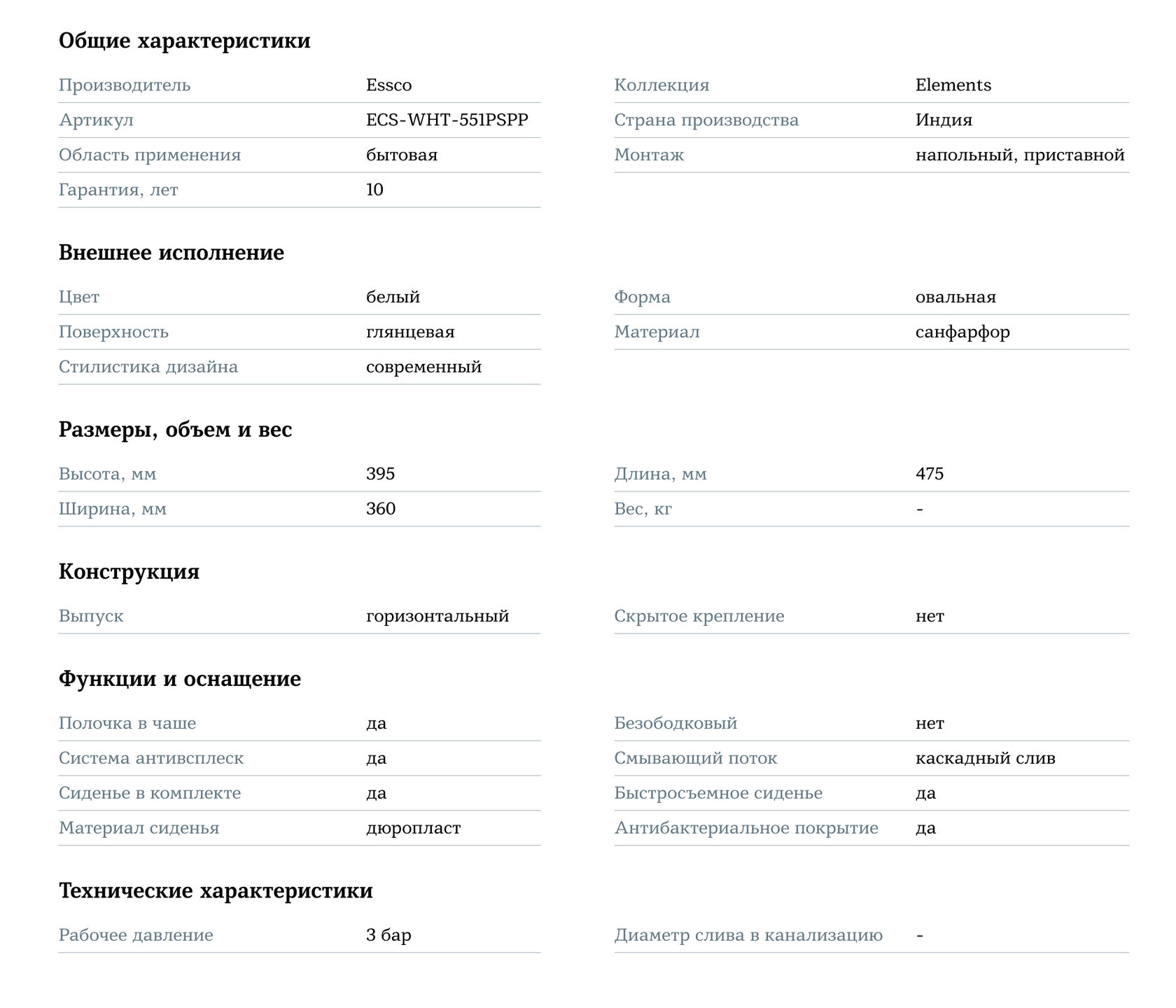The width and height of the screenshot is (1176, 1008).
Task: Click the Страна производства value Индия
Action: (x=944, y=120)
